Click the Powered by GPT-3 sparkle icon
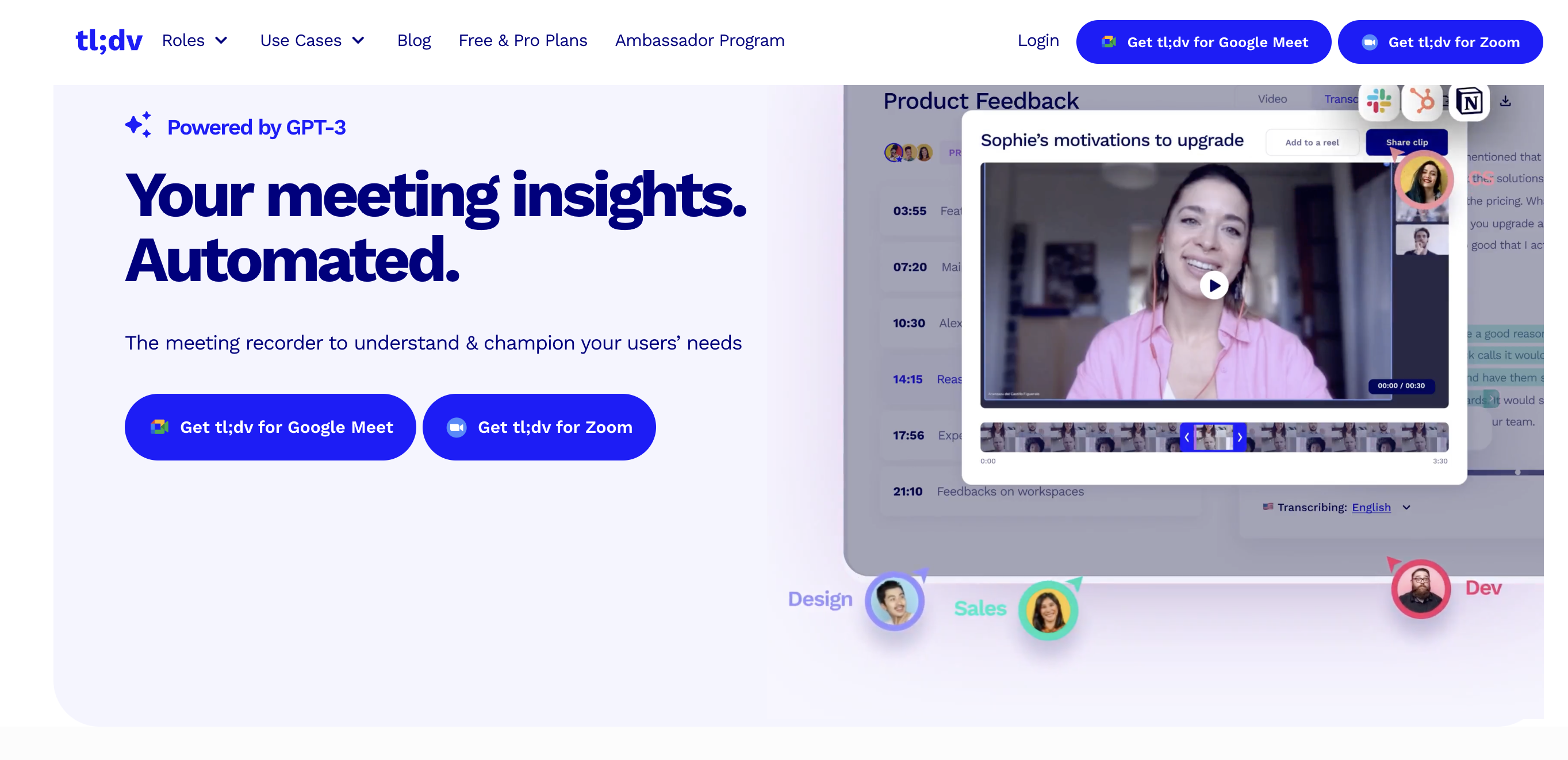Screen dimensions: 1568x760 coord(139,125)
